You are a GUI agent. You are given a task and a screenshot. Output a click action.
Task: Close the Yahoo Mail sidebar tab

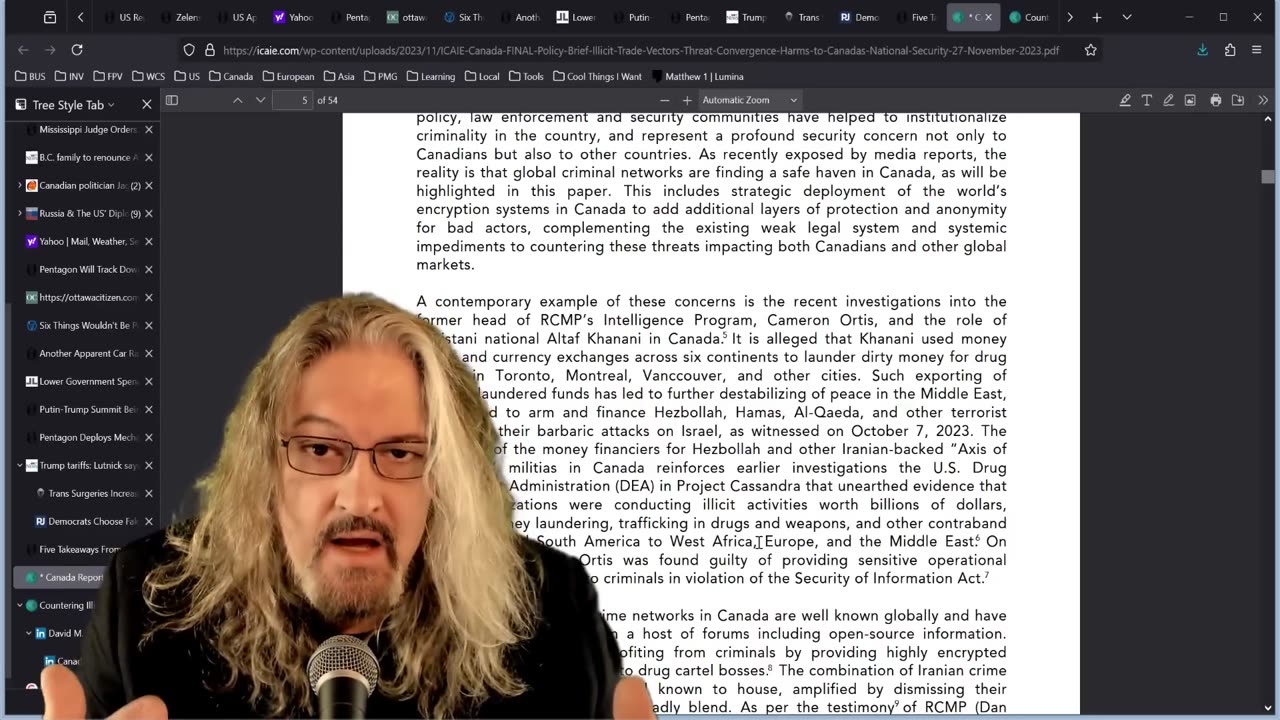click(148, 241)
